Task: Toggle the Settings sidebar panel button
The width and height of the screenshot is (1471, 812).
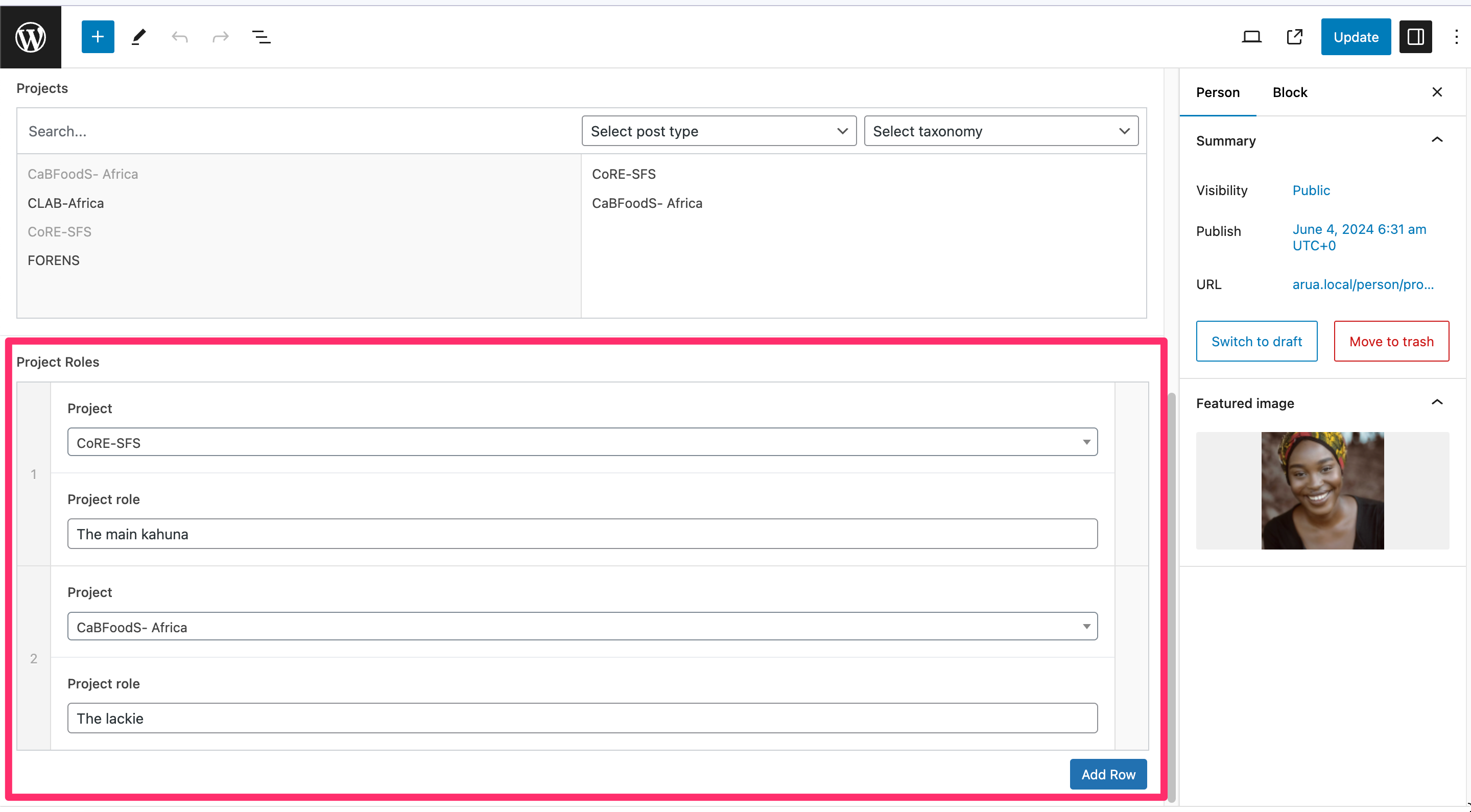Action: [1415, 37]
